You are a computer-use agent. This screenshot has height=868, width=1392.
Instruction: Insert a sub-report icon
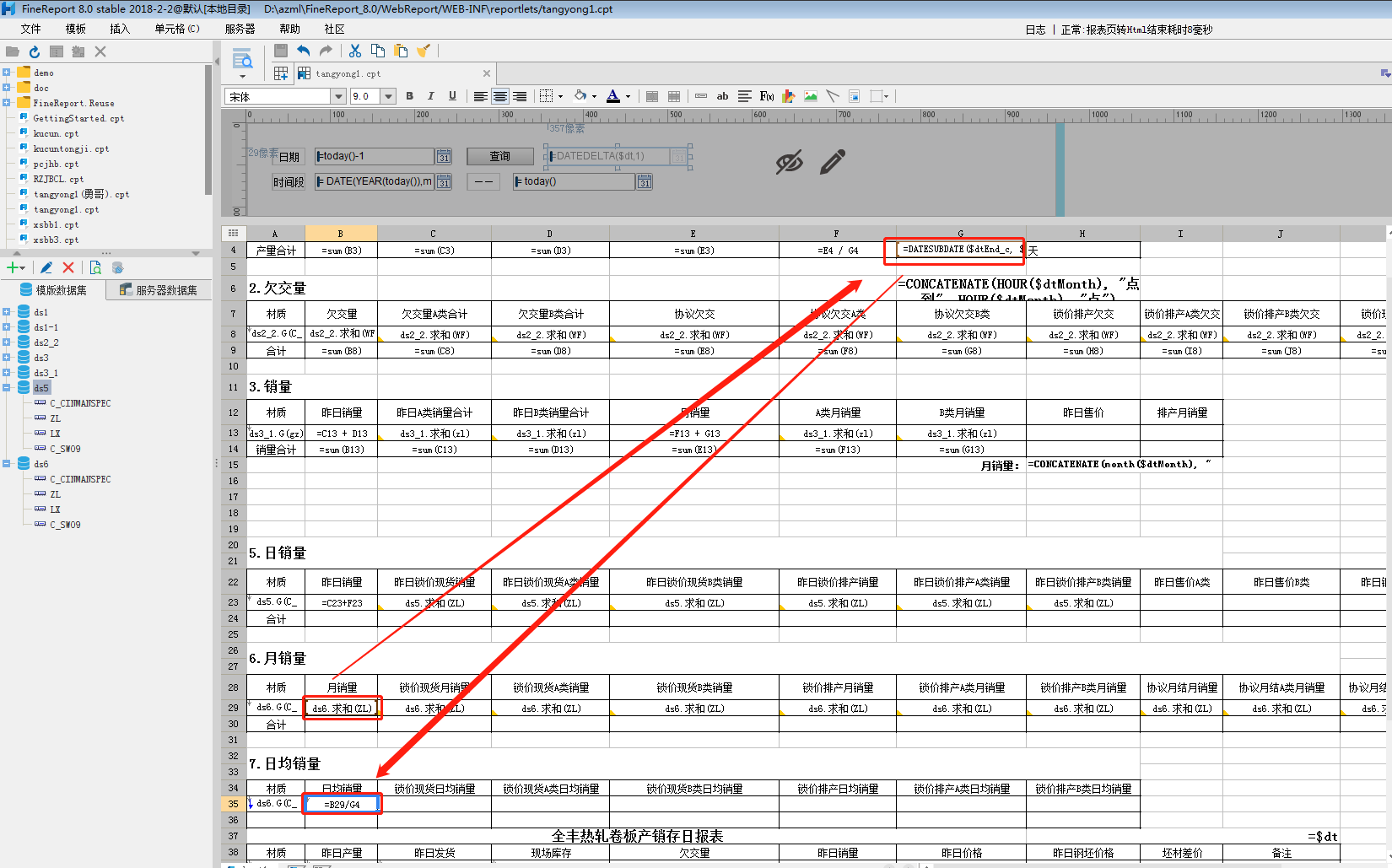tap(855, 96)
